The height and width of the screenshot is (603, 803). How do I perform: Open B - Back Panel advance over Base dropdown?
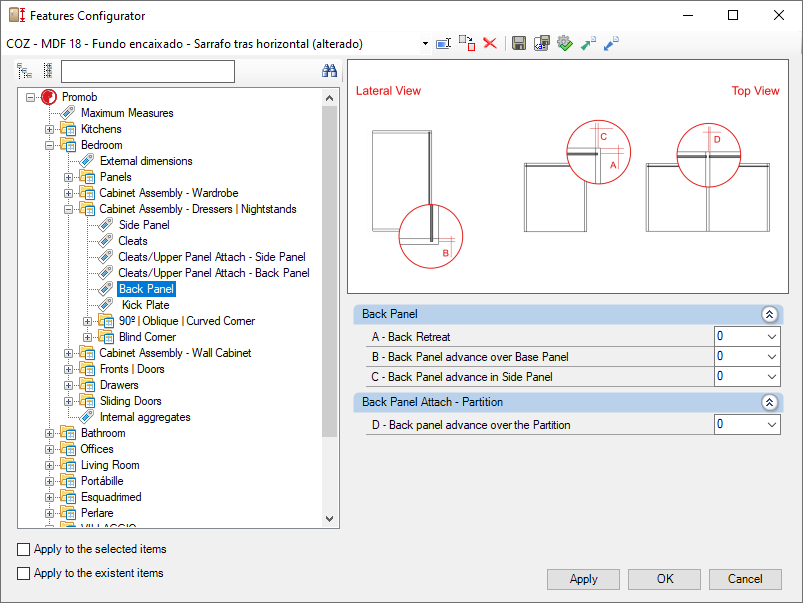click(x=772, y=357)
